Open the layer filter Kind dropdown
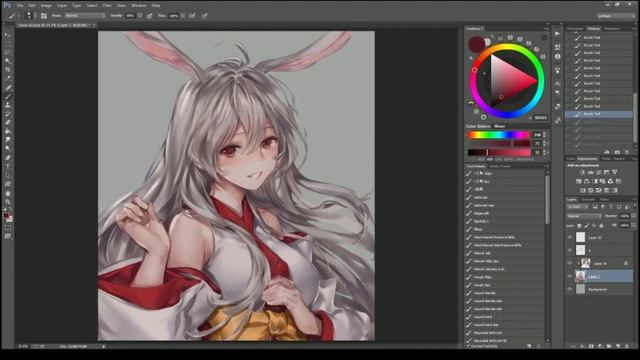This screenshot has height=360, width=640. (x=578, y=207)
